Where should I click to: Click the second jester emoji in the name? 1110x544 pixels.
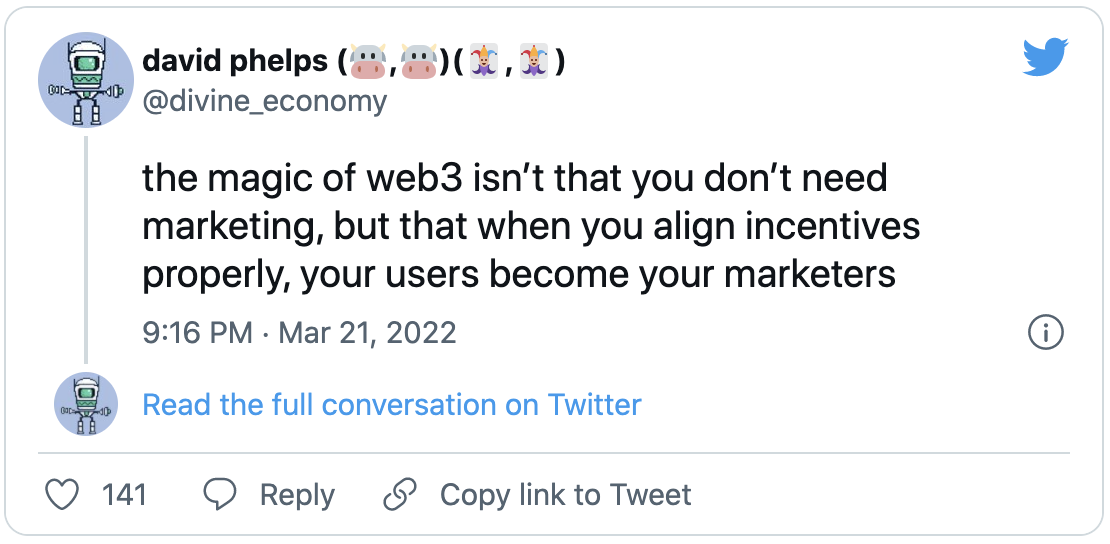click(537, 63)
